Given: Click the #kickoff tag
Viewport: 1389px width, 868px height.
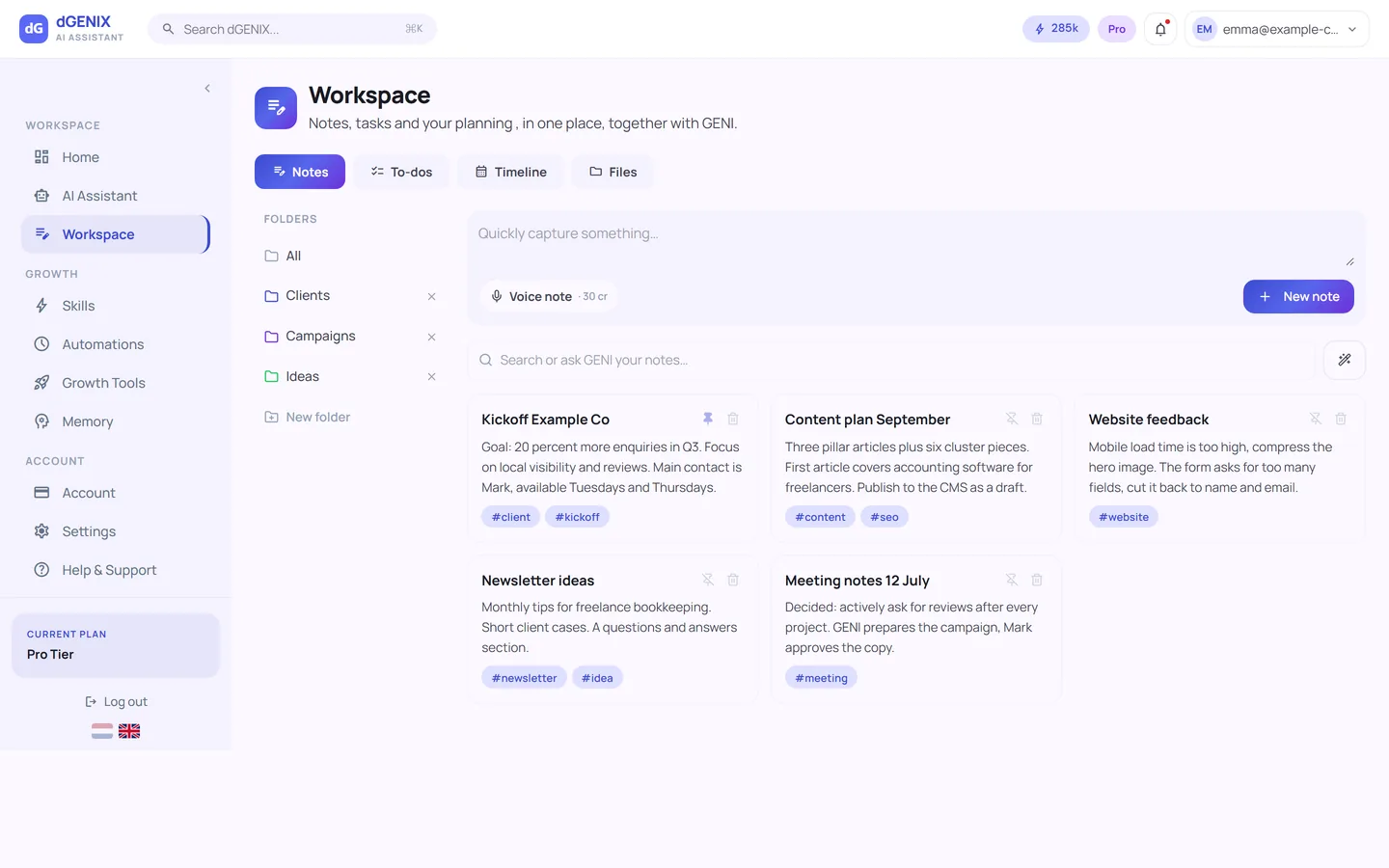Looking at the screenshot, I should (577, 517).
